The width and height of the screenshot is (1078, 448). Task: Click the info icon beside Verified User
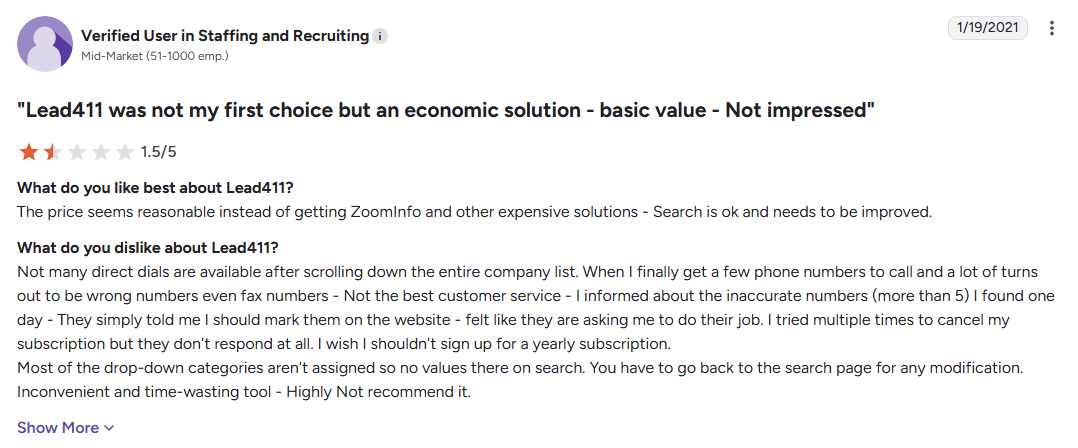[380, 36]
